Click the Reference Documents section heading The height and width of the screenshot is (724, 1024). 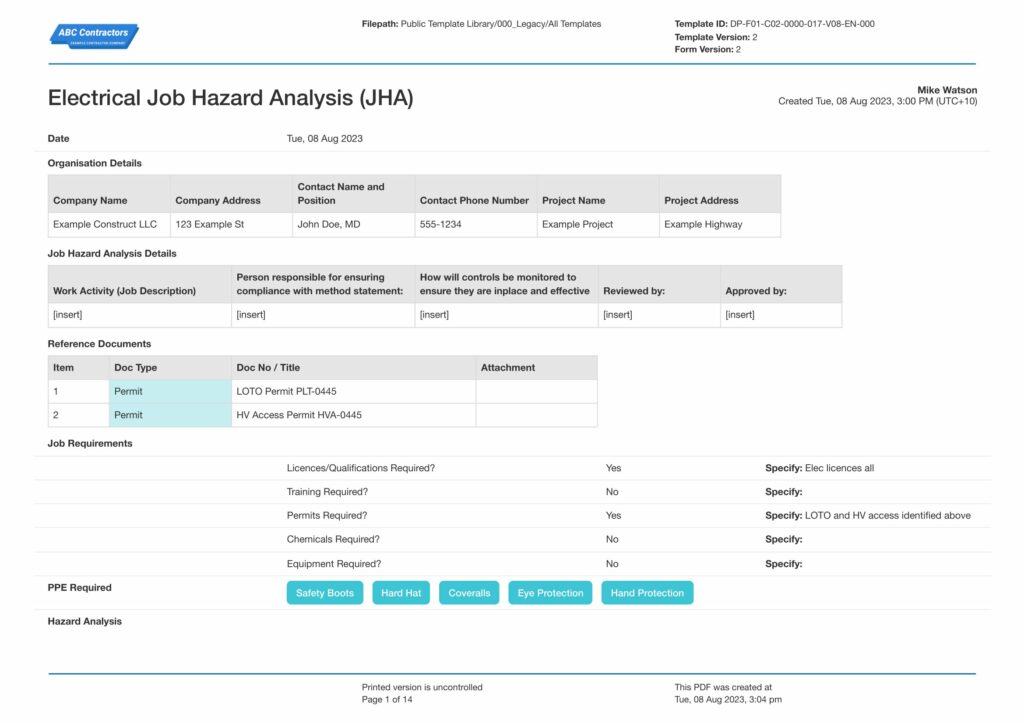[x=99, y=344]
